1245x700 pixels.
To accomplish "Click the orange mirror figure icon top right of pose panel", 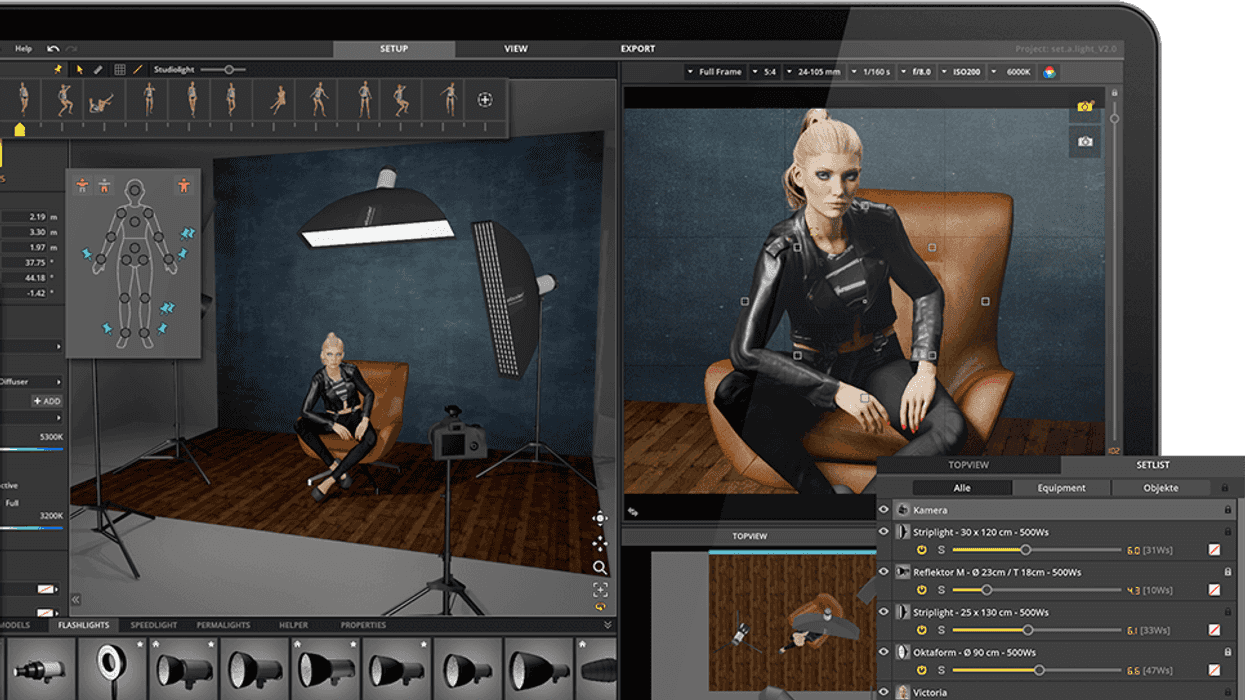I will [183, 185].
